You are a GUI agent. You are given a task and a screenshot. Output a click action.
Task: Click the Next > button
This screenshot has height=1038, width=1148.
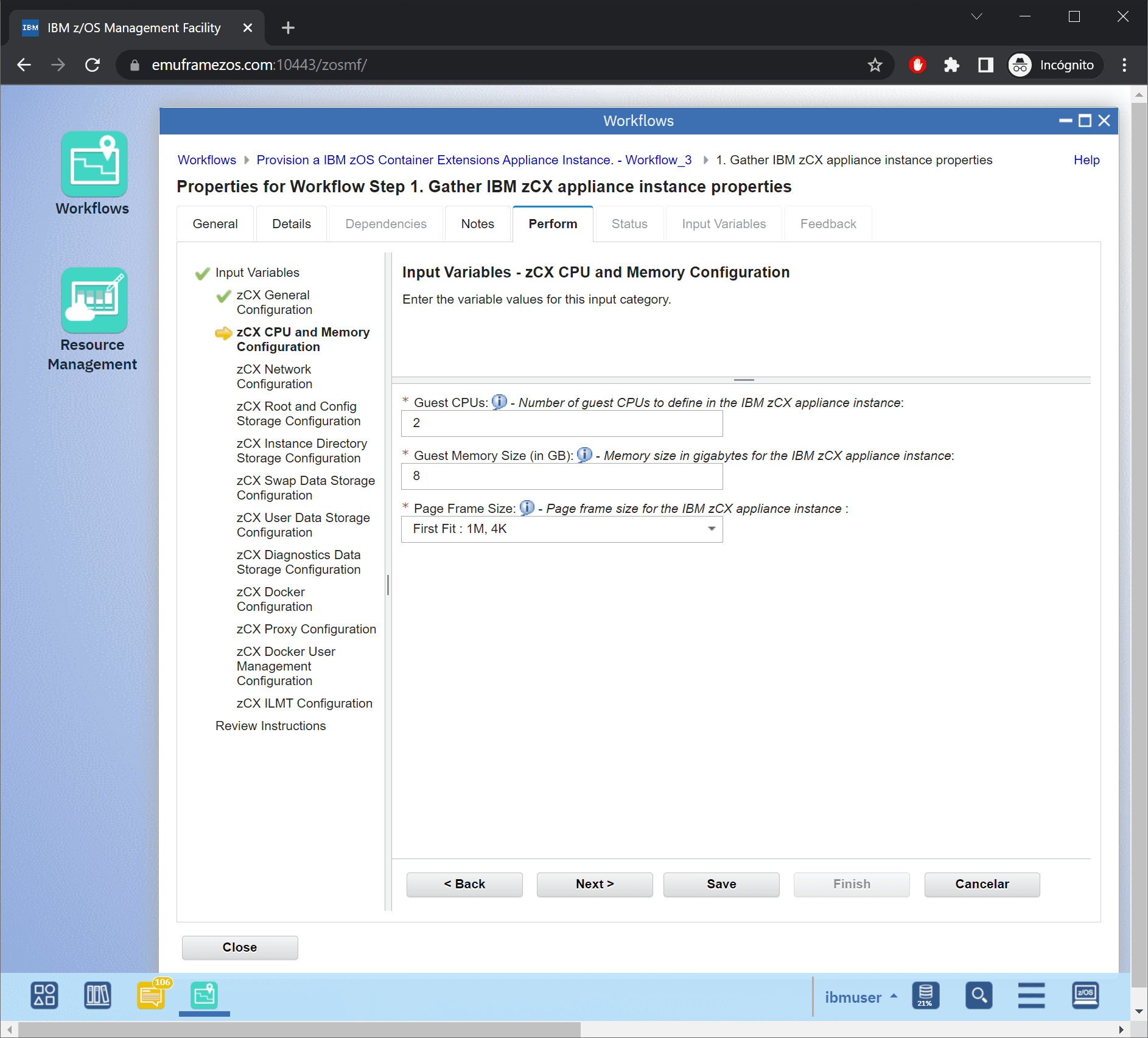594,884
